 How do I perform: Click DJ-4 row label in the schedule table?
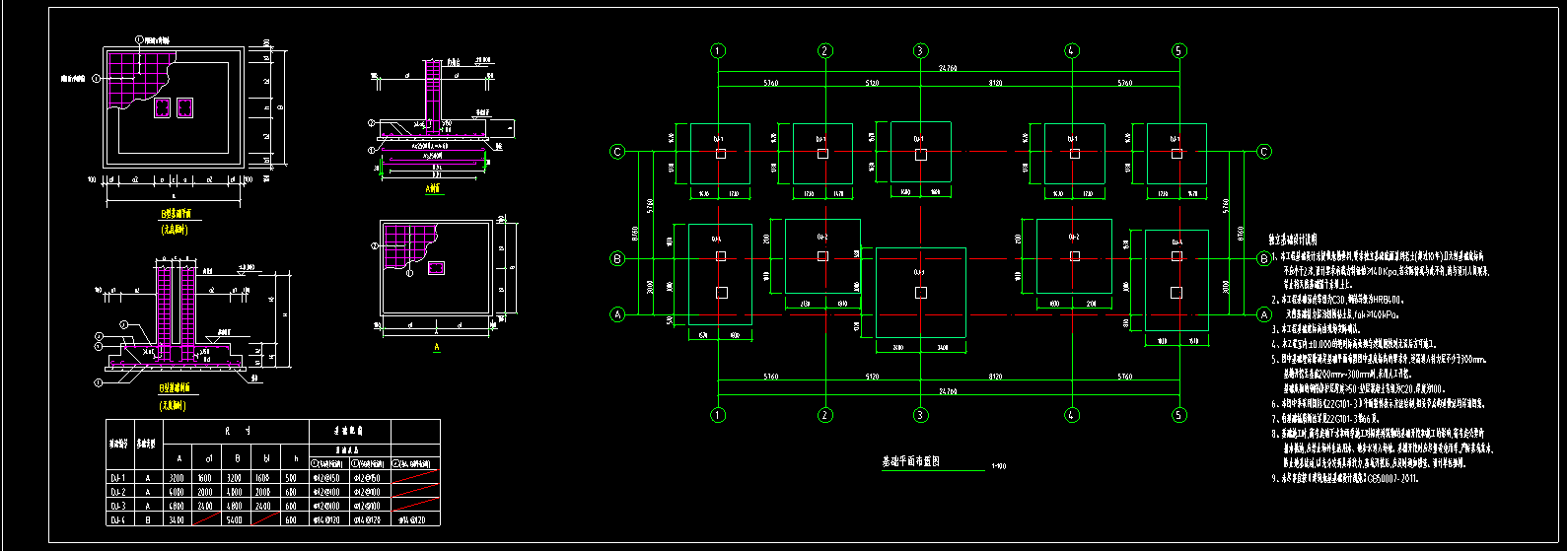pyautogui.click(x=118, y=519)
